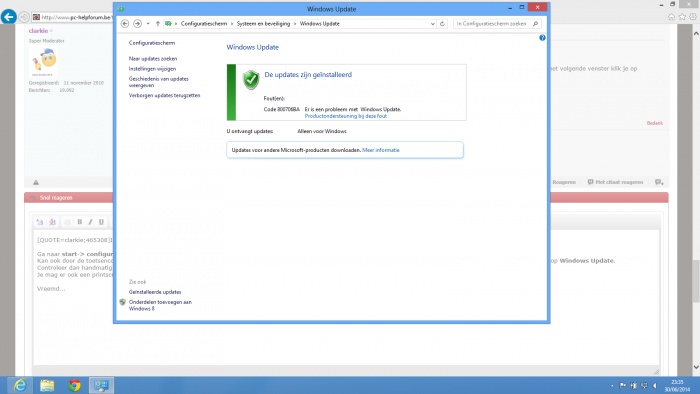Open File Explorer folder on taskbar

point(47,385)
